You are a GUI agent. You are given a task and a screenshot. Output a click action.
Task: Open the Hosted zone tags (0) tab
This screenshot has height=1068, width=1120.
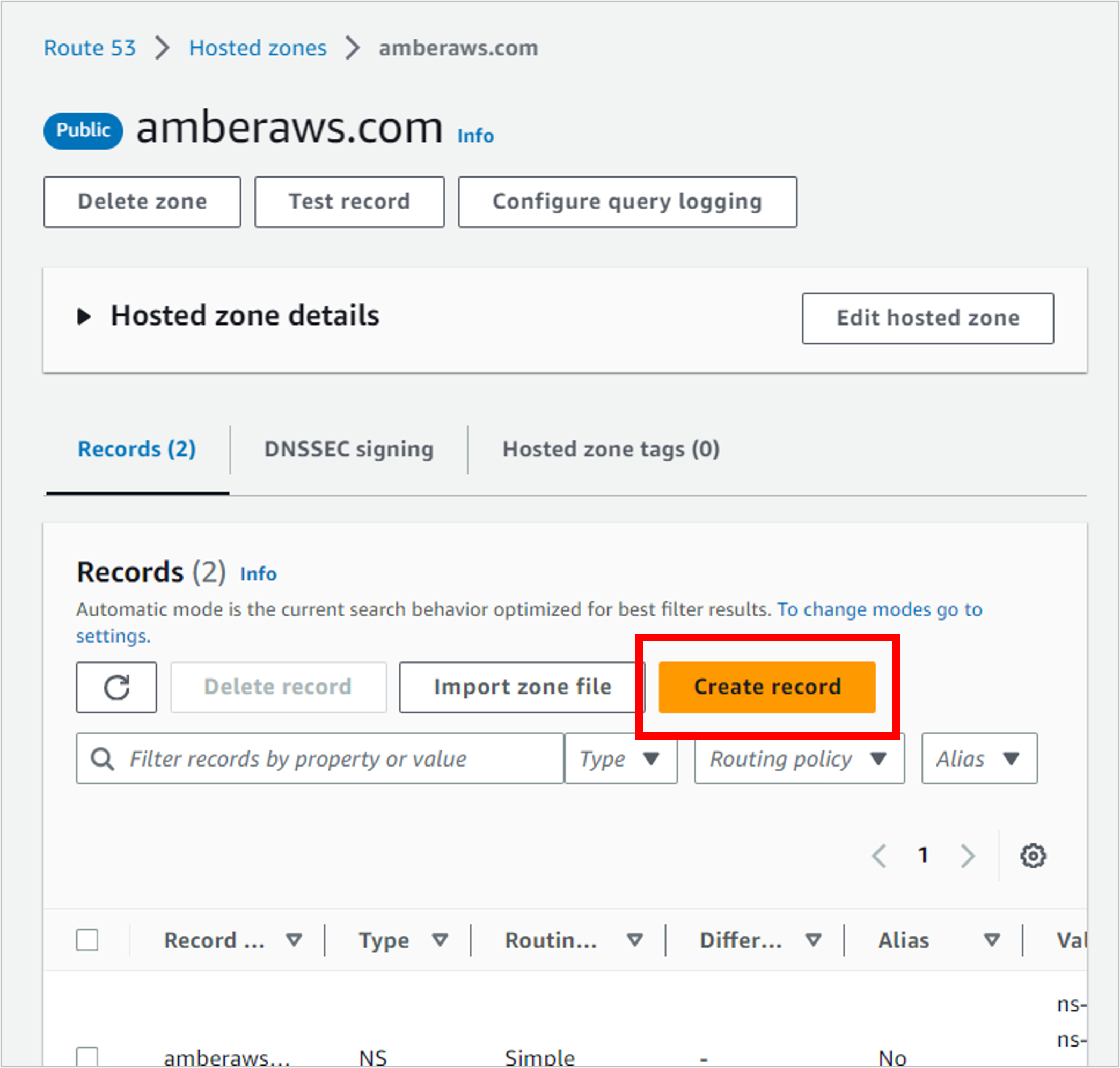(611, 450)
